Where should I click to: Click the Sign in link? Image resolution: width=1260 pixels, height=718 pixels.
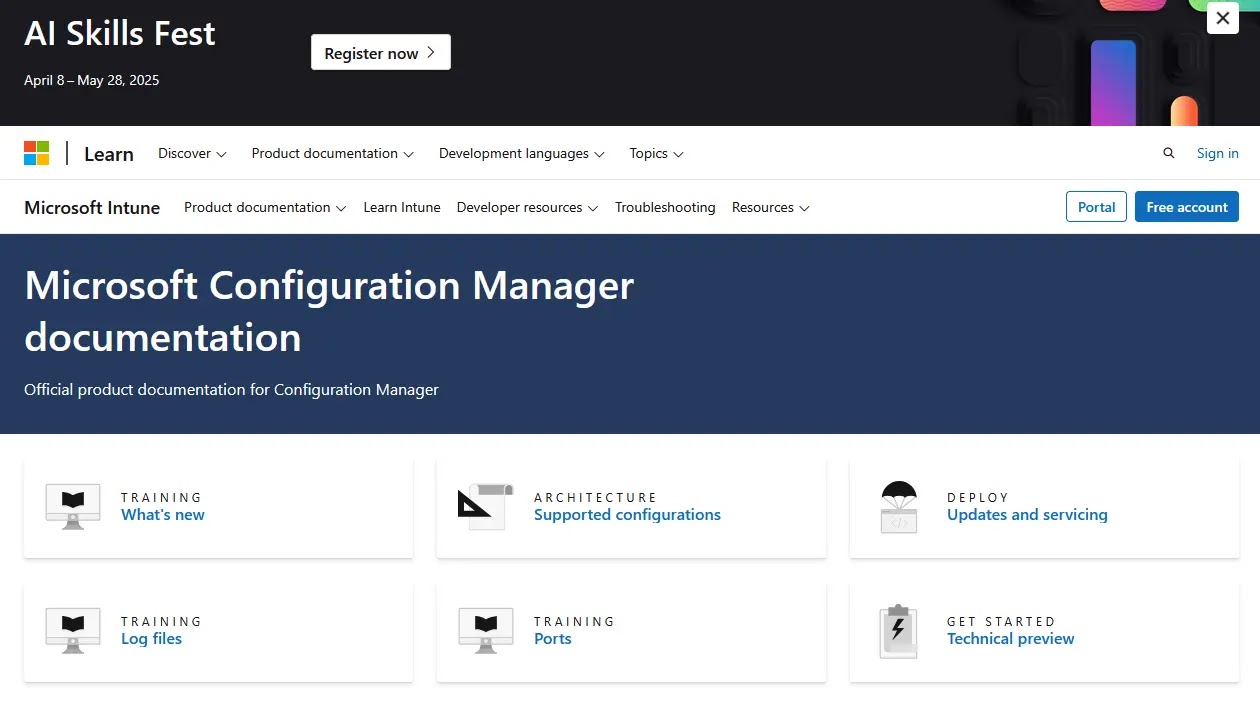click(x=1218, y=153)
